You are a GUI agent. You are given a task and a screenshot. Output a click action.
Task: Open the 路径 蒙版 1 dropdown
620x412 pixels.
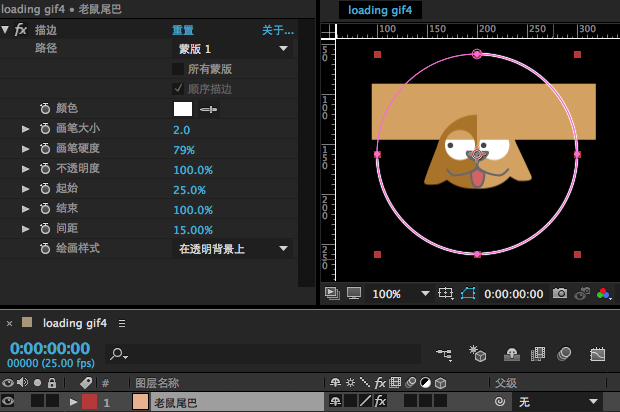(233, 49)
